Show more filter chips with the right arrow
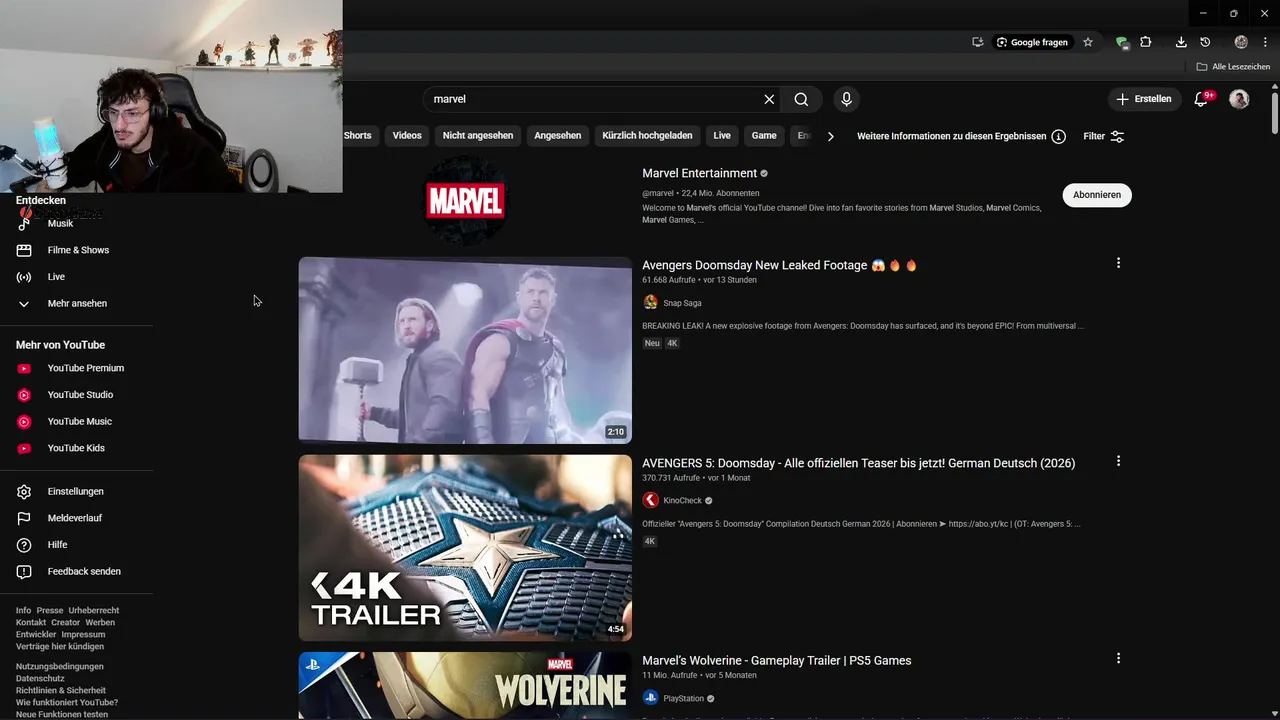The height and width of the screenshot is (720, 1280). point(830,136)
